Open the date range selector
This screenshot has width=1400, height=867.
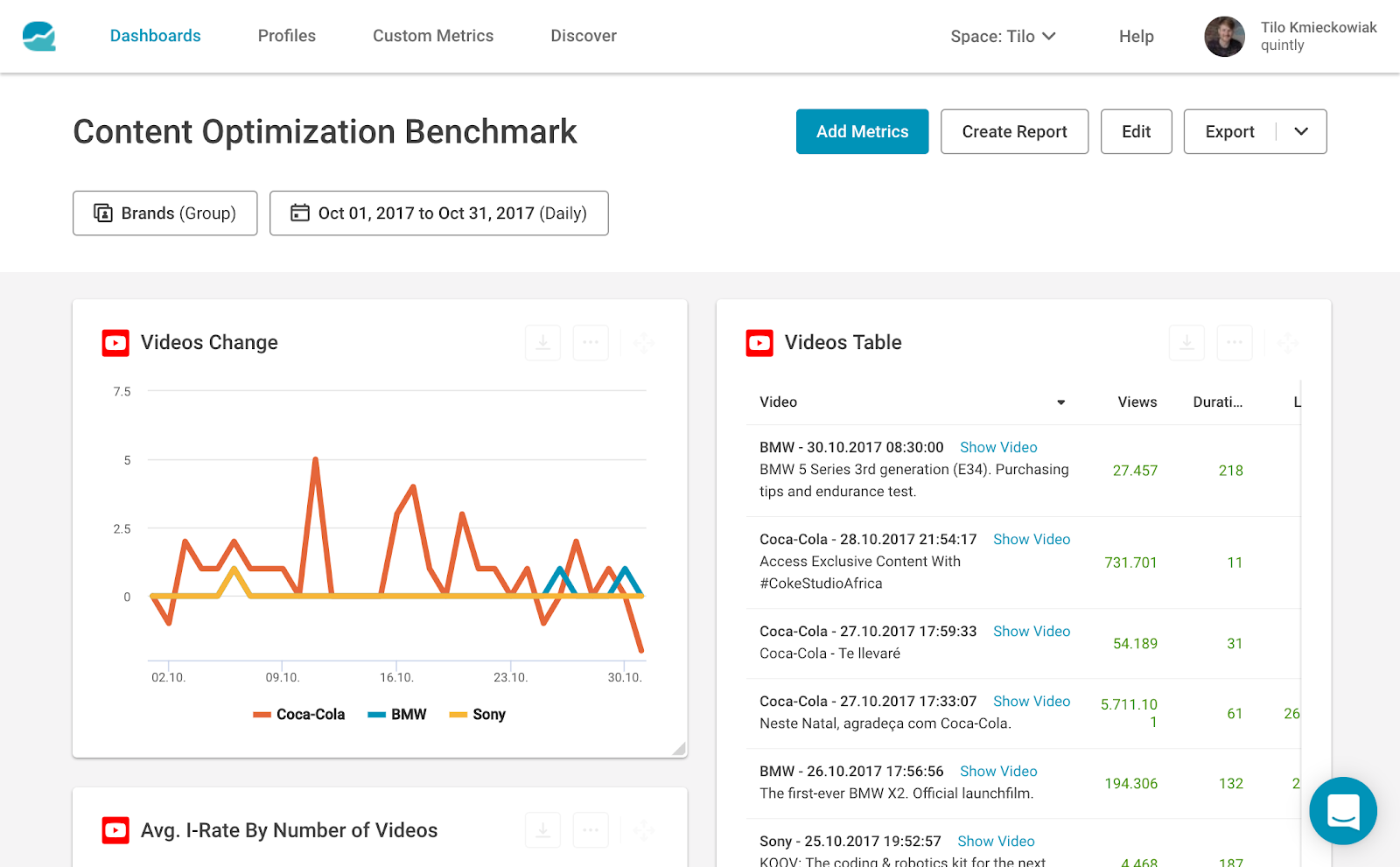(438, 213)
